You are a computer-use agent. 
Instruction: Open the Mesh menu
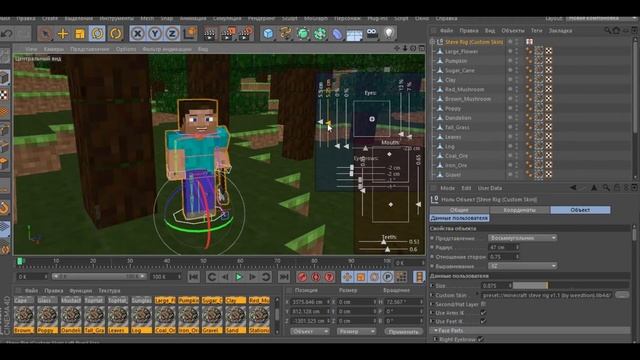(147, 18)
